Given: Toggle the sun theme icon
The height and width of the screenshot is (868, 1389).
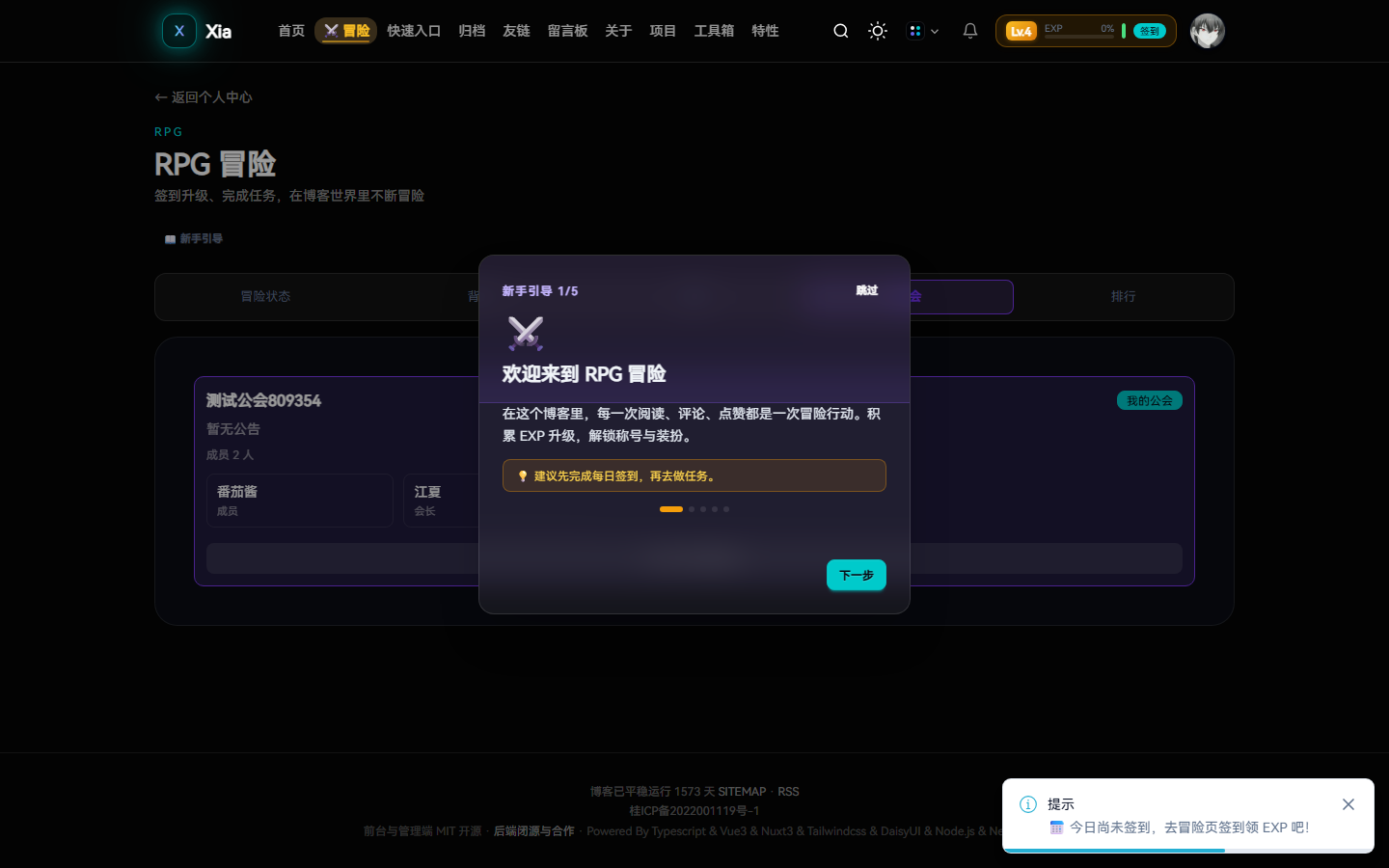Looking at the screenshot, I should 878,31.
